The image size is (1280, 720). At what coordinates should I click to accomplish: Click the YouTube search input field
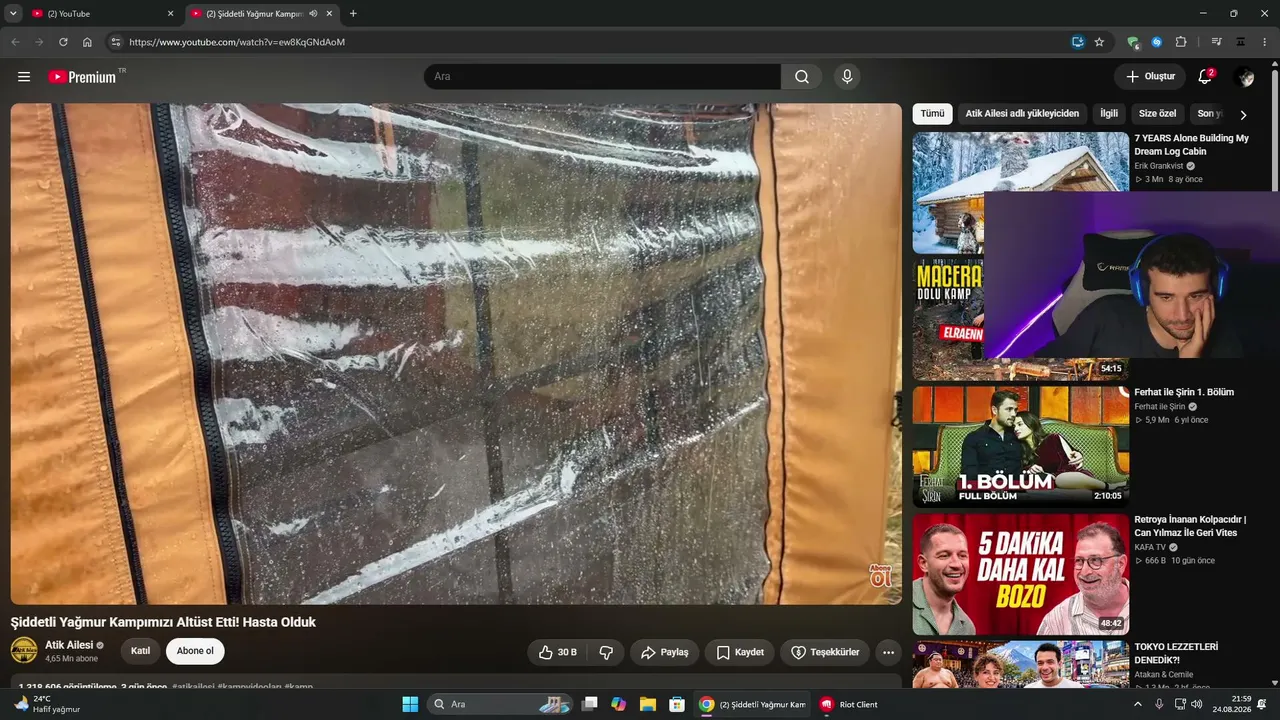click(602, 77)
